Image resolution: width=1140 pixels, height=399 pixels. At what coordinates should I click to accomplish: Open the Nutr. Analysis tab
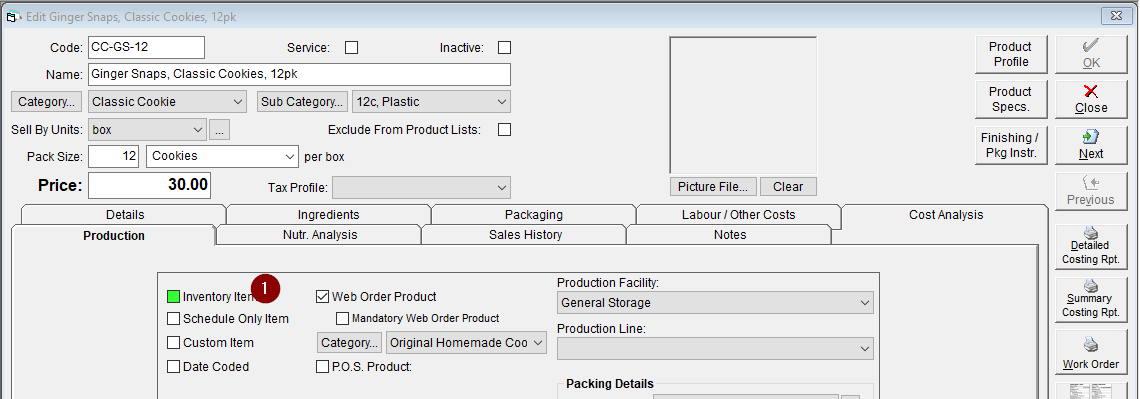320,235
